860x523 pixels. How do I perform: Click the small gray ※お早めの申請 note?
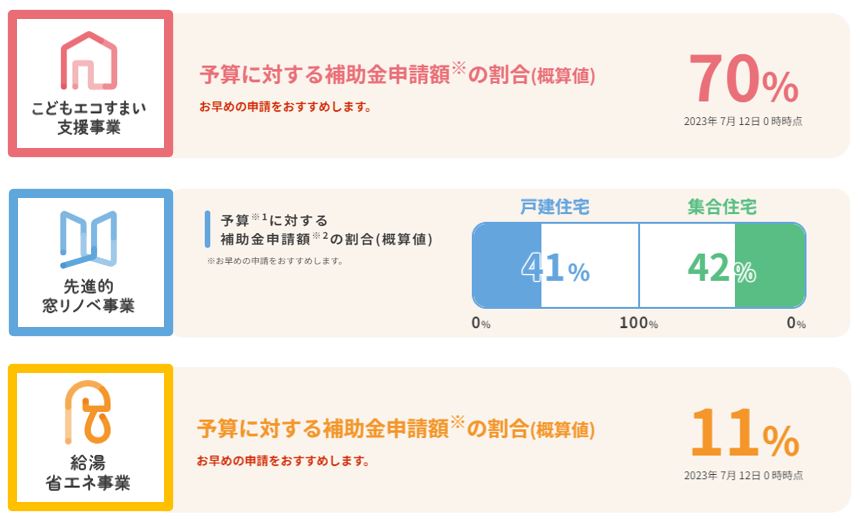pos(274,261)
